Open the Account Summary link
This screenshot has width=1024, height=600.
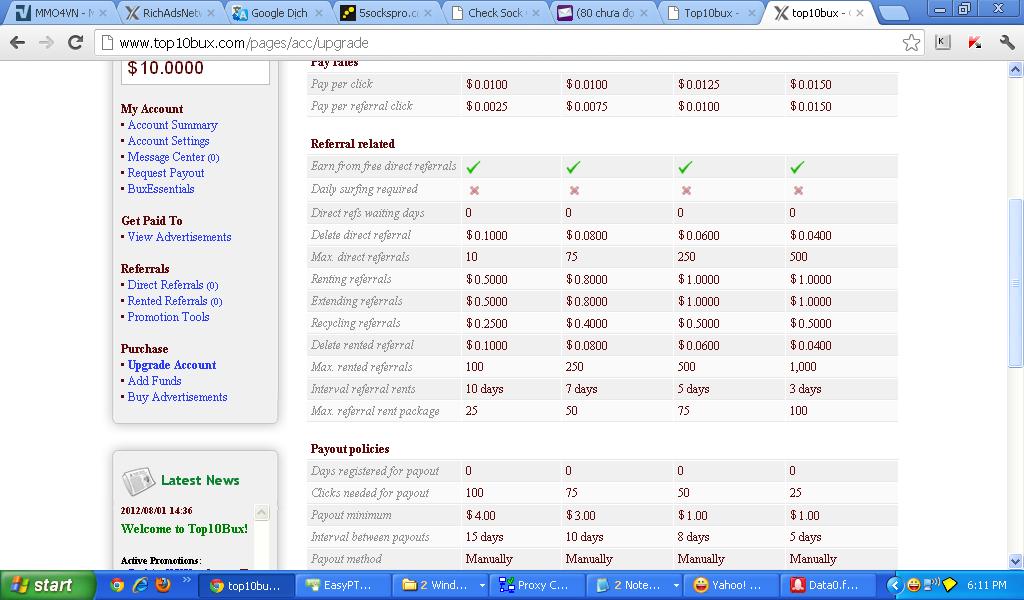click(172, 125)
